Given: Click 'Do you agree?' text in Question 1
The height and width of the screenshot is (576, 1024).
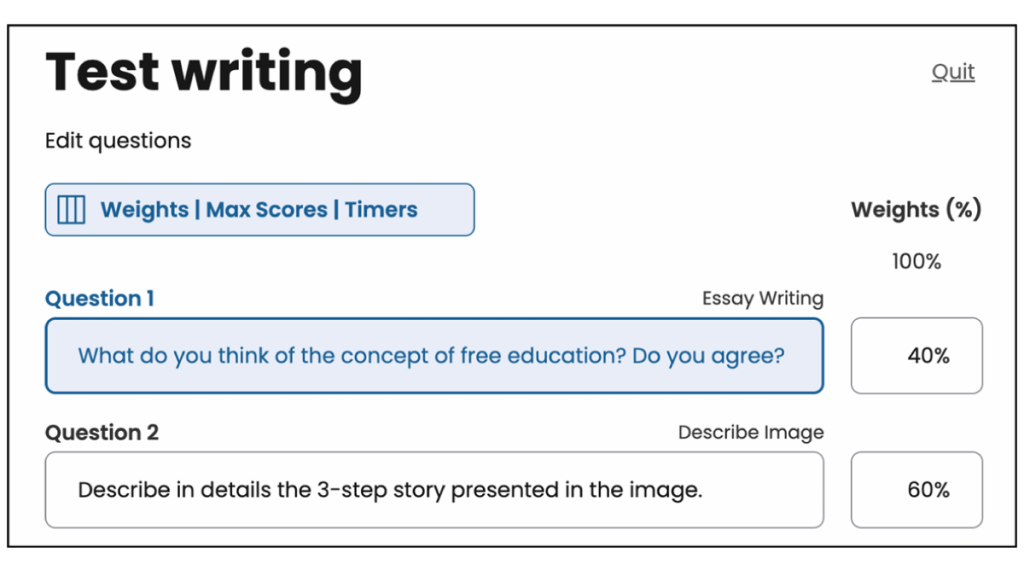Looking at the screenshot, I should tap(708, 356).
